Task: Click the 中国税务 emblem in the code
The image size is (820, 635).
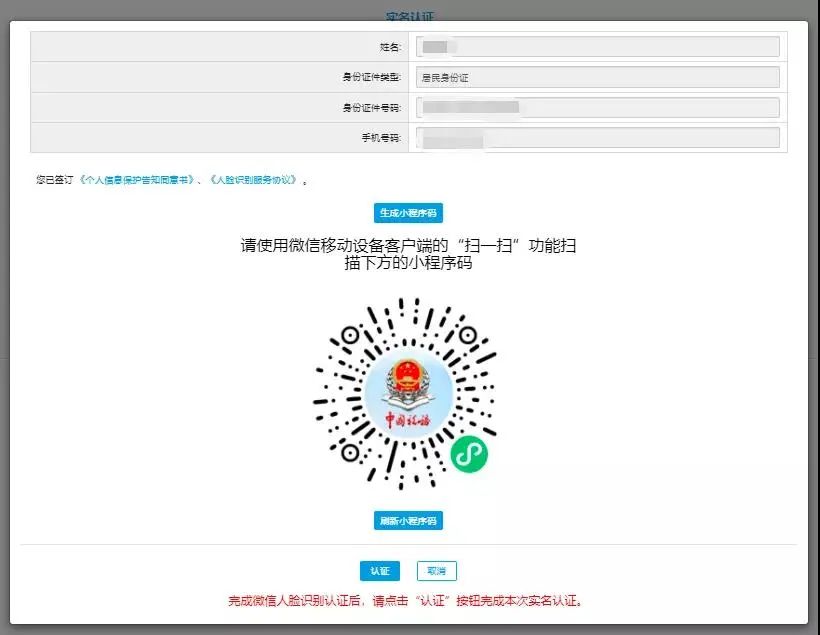Action: 408,393
